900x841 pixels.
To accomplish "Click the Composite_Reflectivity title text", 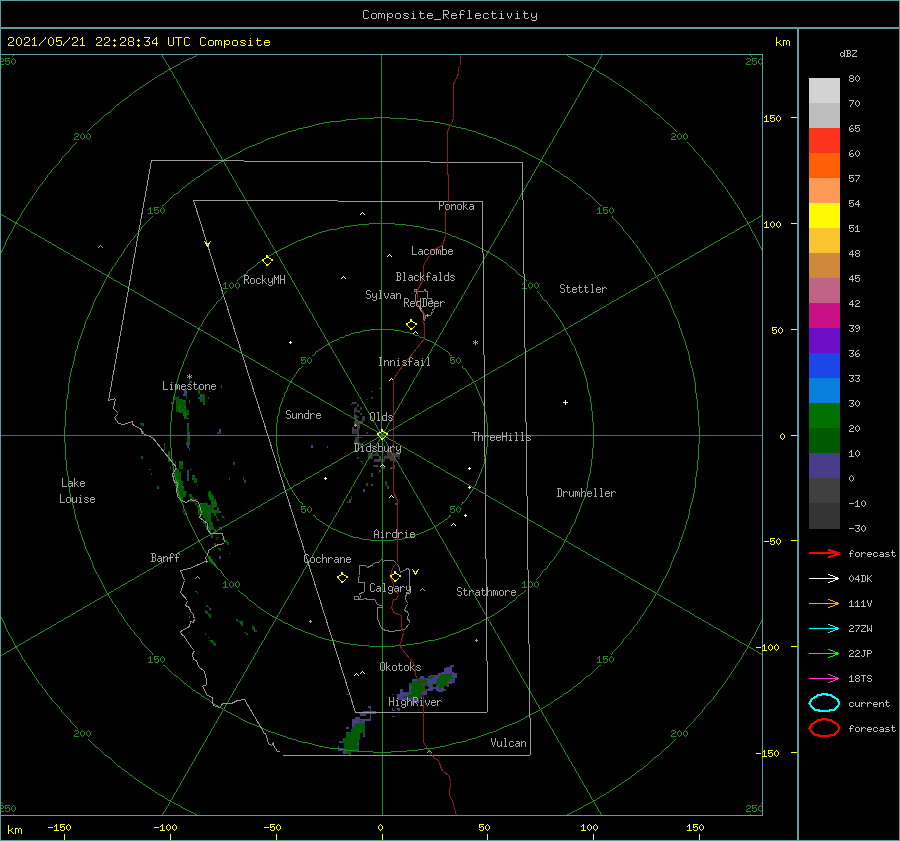I will 450,15.
